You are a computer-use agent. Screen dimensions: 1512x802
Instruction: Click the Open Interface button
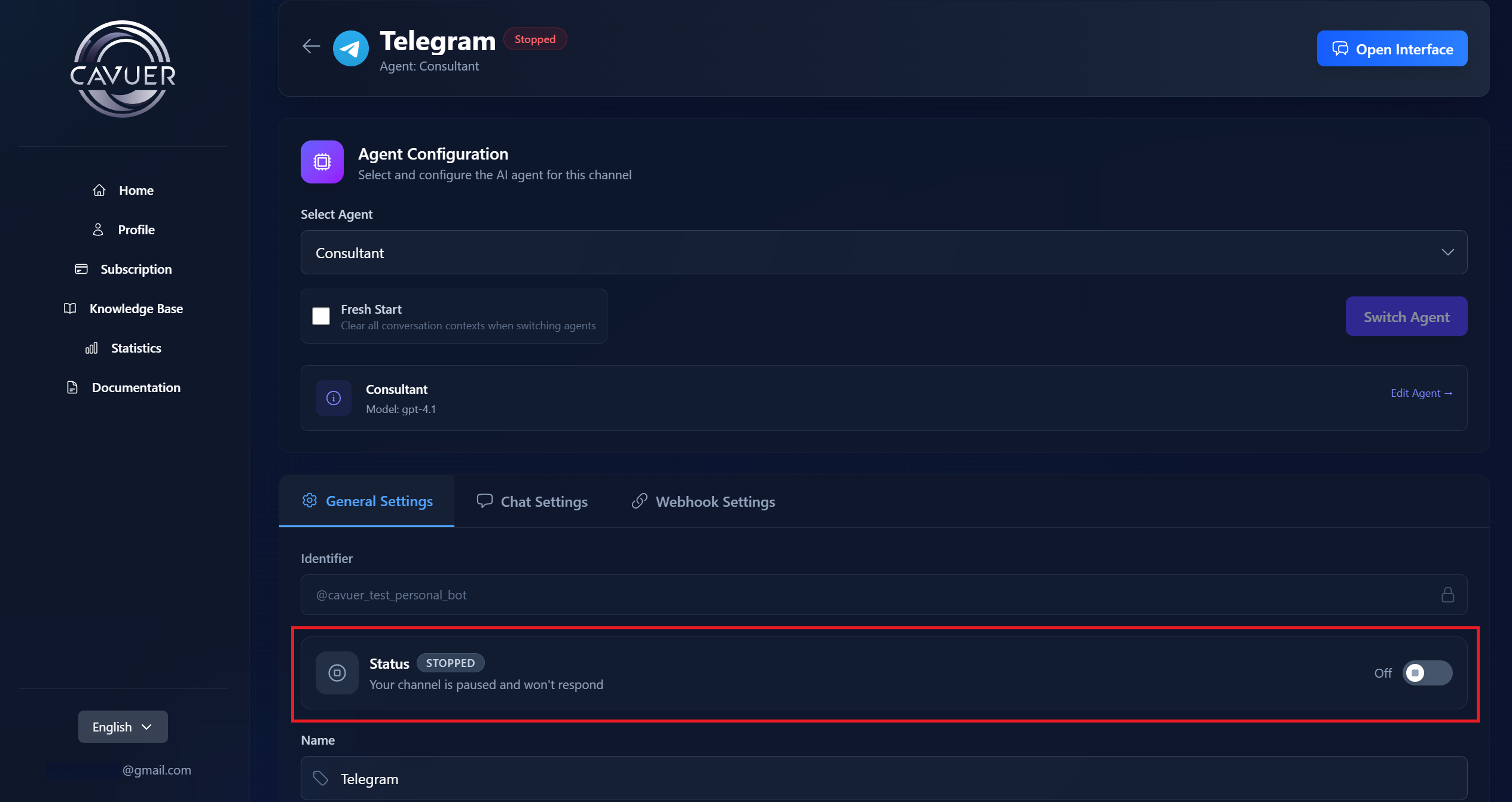[1392, 49]
